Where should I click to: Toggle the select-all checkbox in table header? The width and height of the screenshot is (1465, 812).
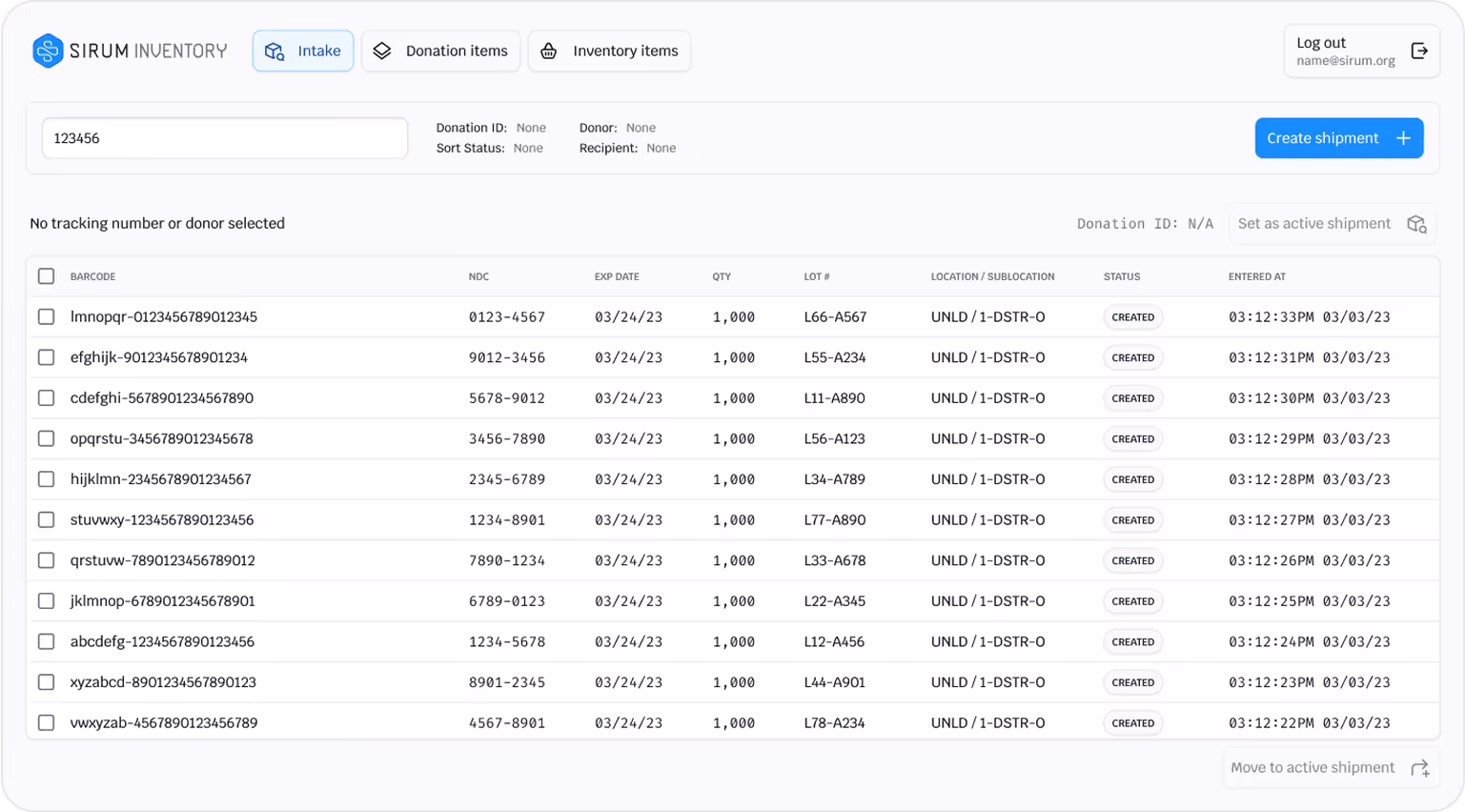tap(46, 276)
